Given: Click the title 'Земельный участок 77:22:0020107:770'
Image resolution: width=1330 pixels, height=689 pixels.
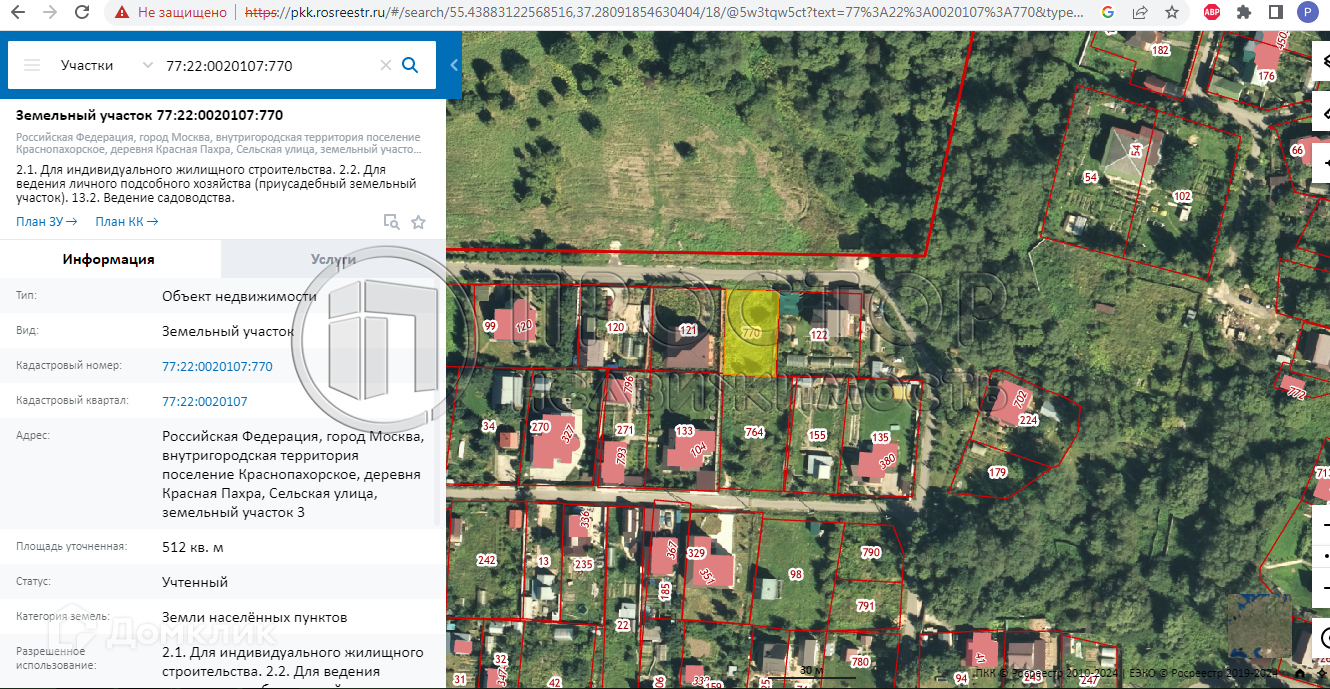Looking at the screenshot, I should (149, 116).
